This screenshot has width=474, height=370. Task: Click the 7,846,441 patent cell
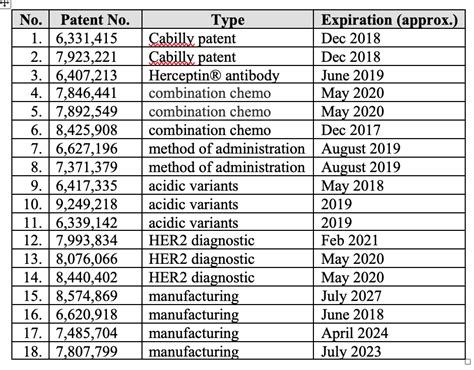tap(95, 93)
